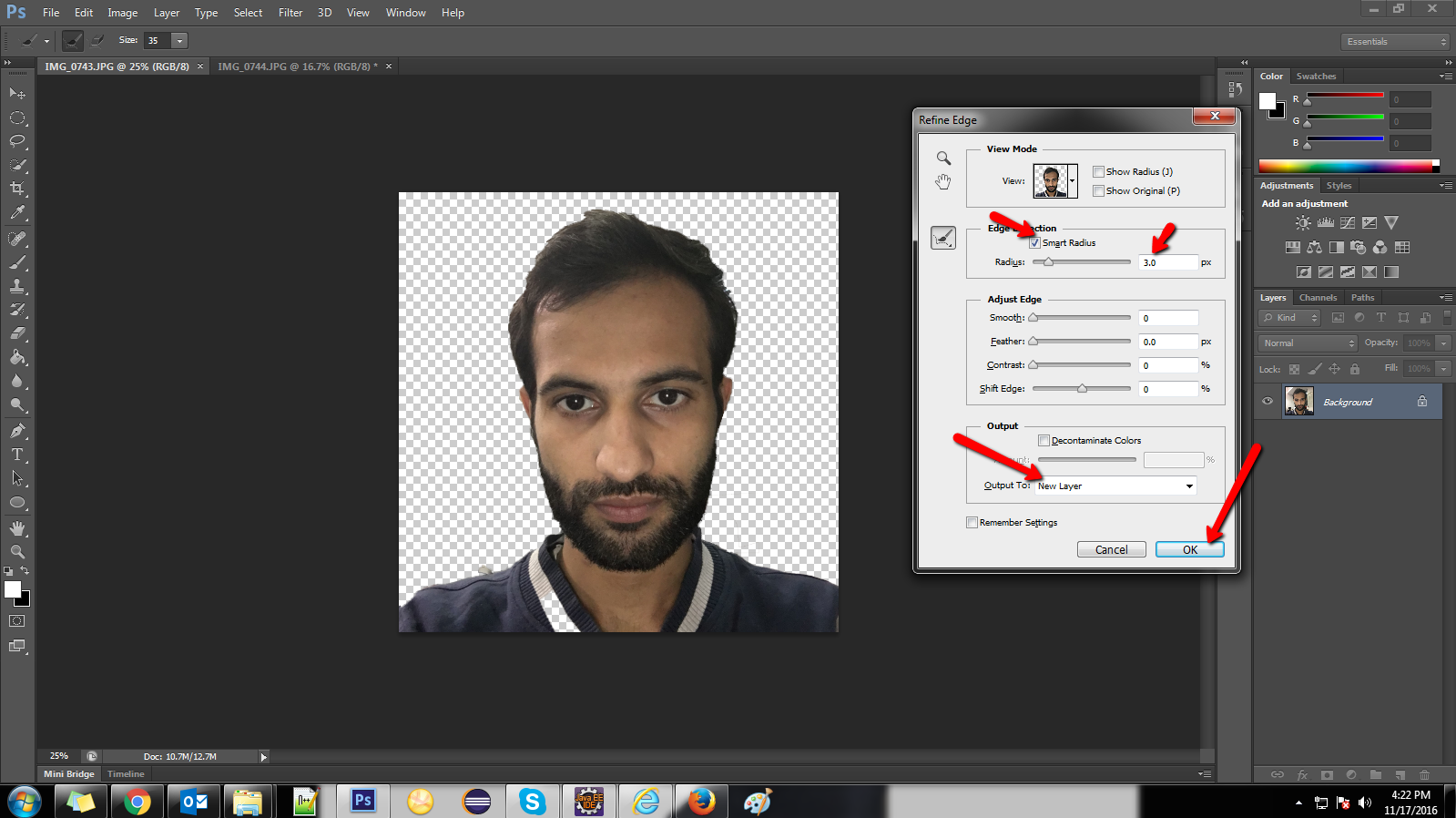
Task: Enable Show Original checkbox
Action: [1099, 190]
